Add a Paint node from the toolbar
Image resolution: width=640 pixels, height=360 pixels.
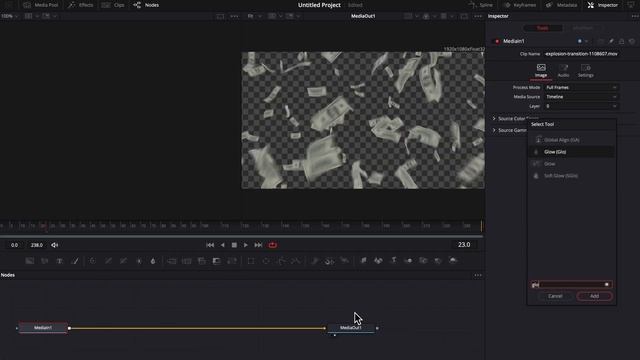(75, 261)
